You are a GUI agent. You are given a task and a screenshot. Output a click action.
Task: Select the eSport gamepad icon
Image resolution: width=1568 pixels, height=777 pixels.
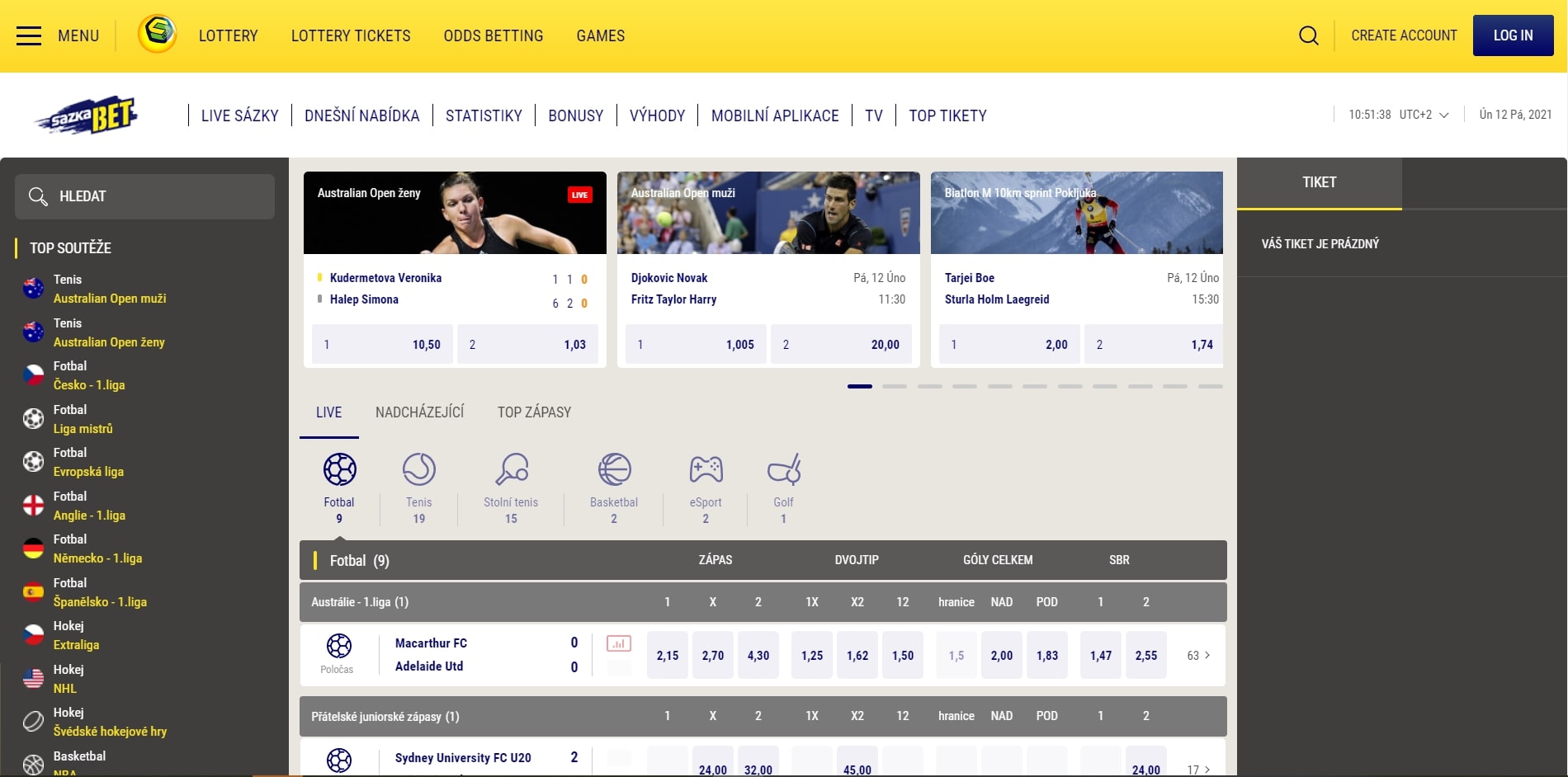[x=706, y=469]
